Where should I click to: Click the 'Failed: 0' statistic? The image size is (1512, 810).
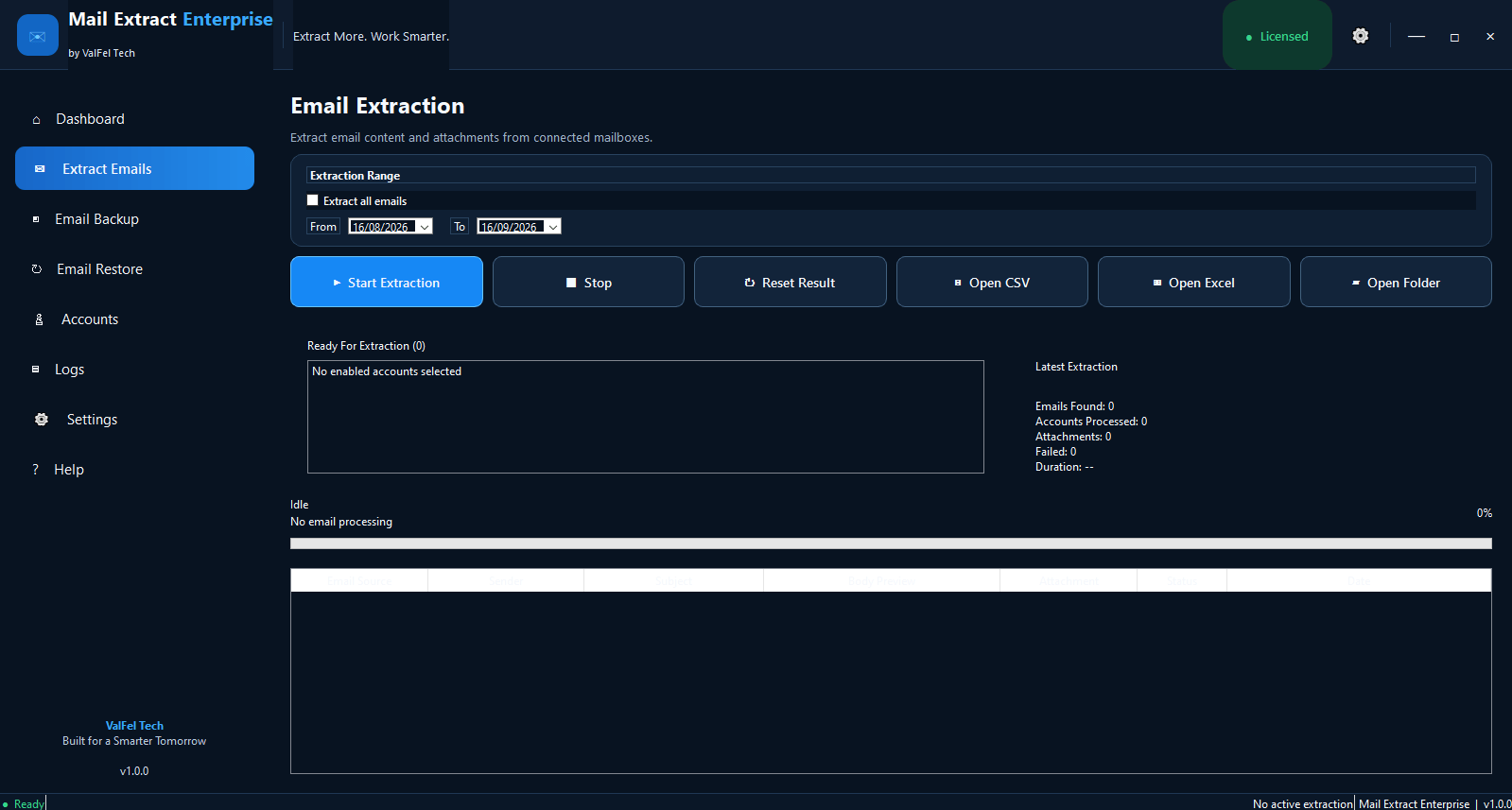point(1055,452)
